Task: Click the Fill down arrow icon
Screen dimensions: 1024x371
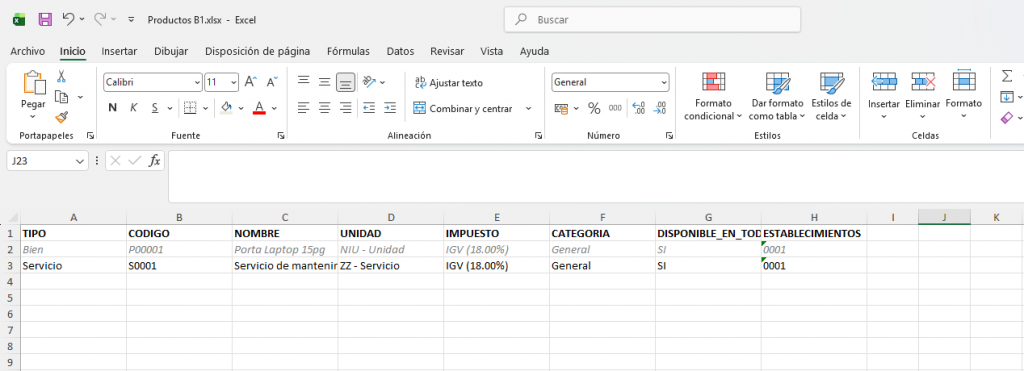Action: (x=1007, y=97)
